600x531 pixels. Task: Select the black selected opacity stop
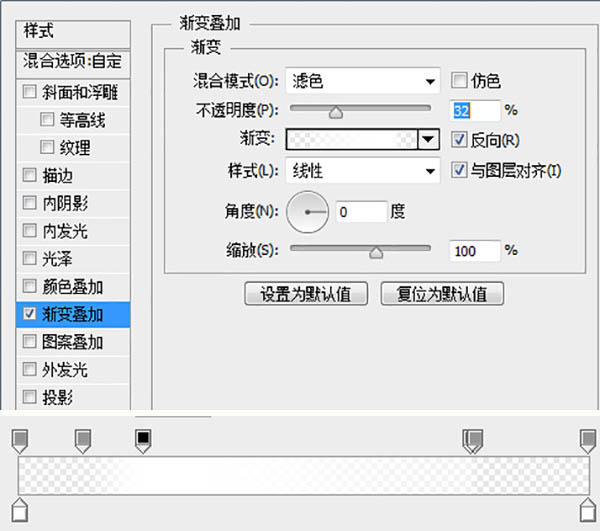[143, 441]
